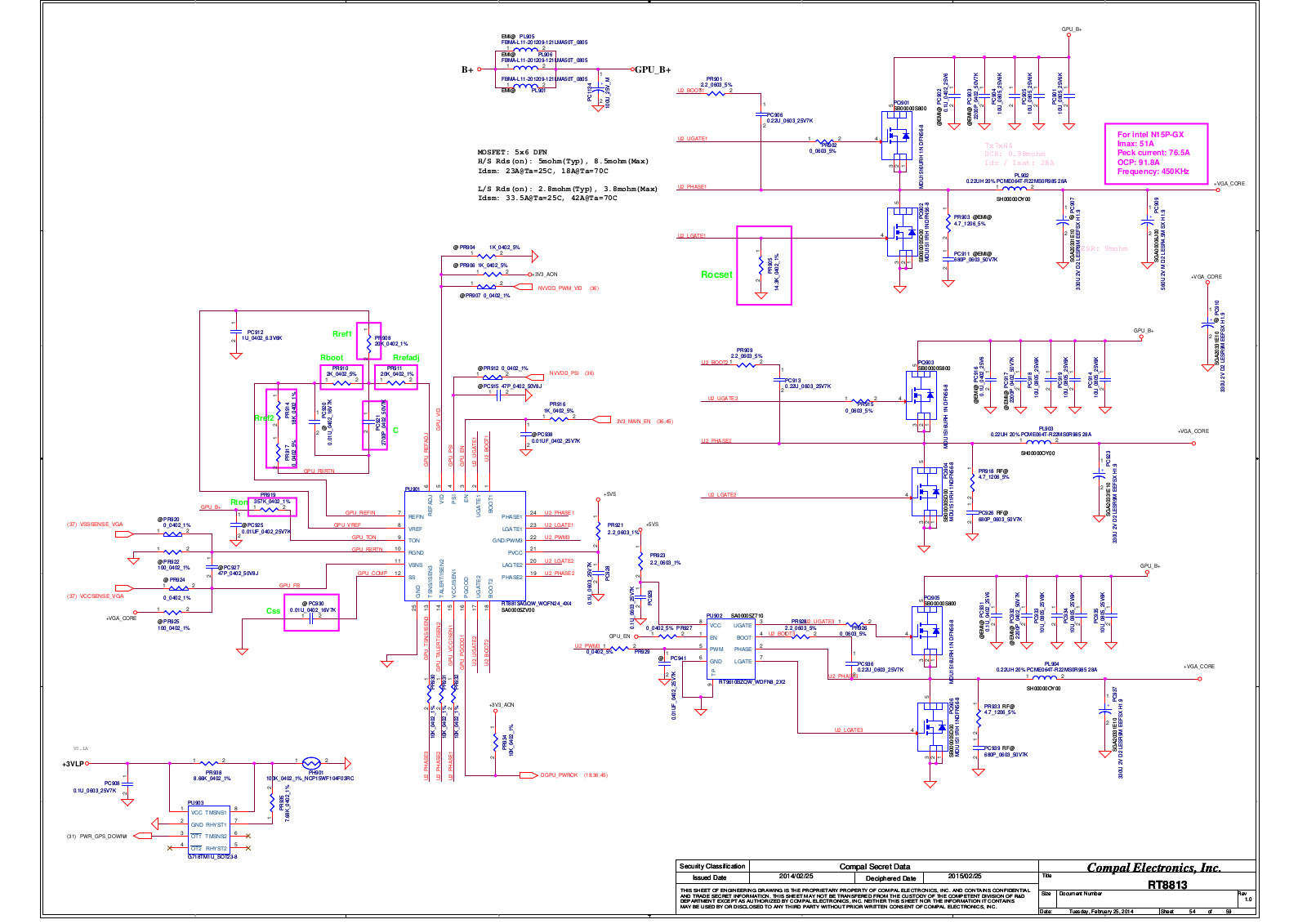Click the Security Classification cell
The height and width of the screenshot is (924, 1307).
point(712,866)
